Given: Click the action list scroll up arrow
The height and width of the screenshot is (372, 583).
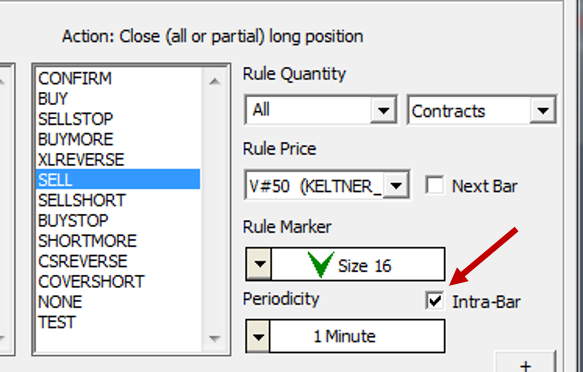Looking at the screenshot, I should pos(215,81).
